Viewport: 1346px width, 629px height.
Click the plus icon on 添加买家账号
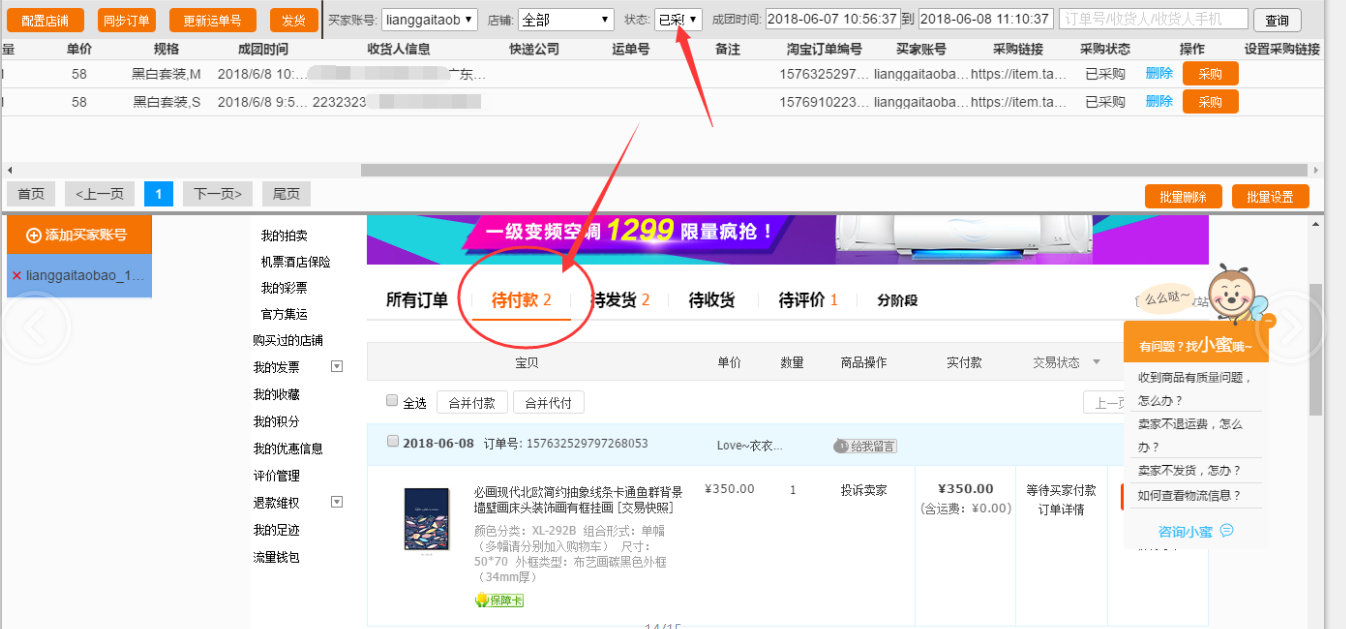click(x=33, y=235)
